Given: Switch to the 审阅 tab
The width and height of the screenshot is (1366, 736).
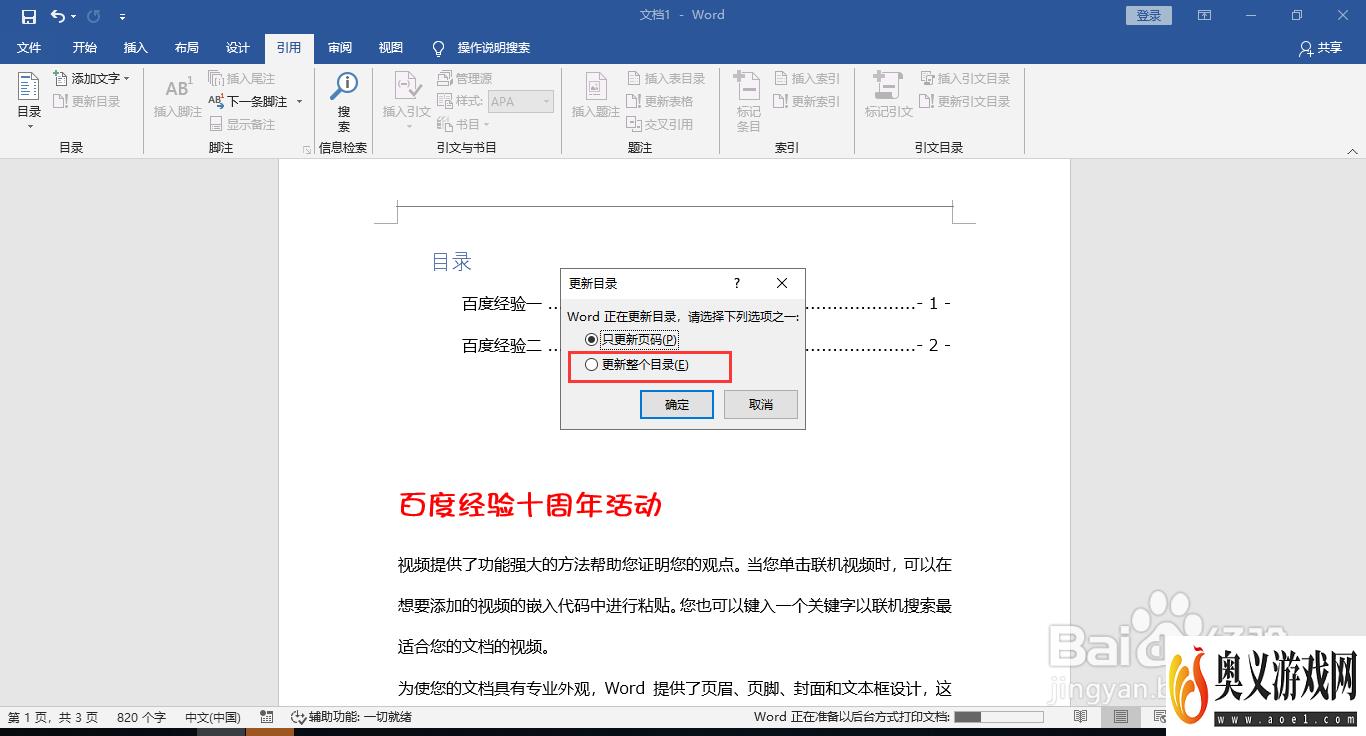Looking at the screenshot, I should (340, 47).
